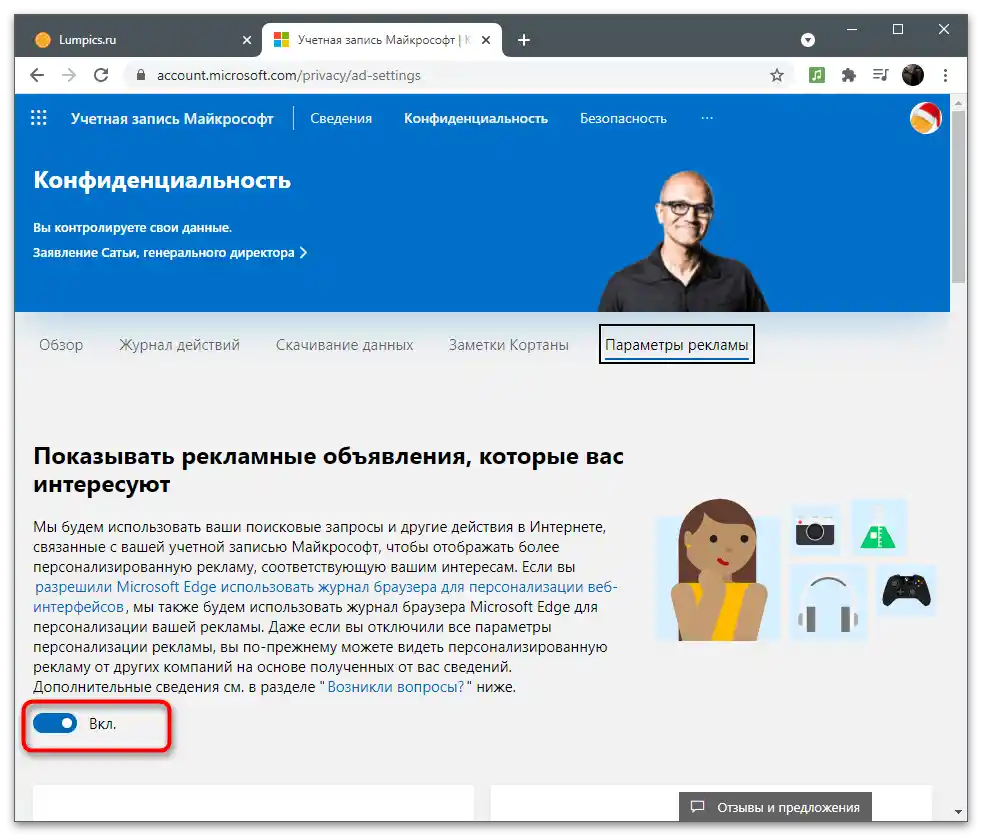View site info via the padlock icon
This screenshot has width=982, height=836.
coord(141,75)
